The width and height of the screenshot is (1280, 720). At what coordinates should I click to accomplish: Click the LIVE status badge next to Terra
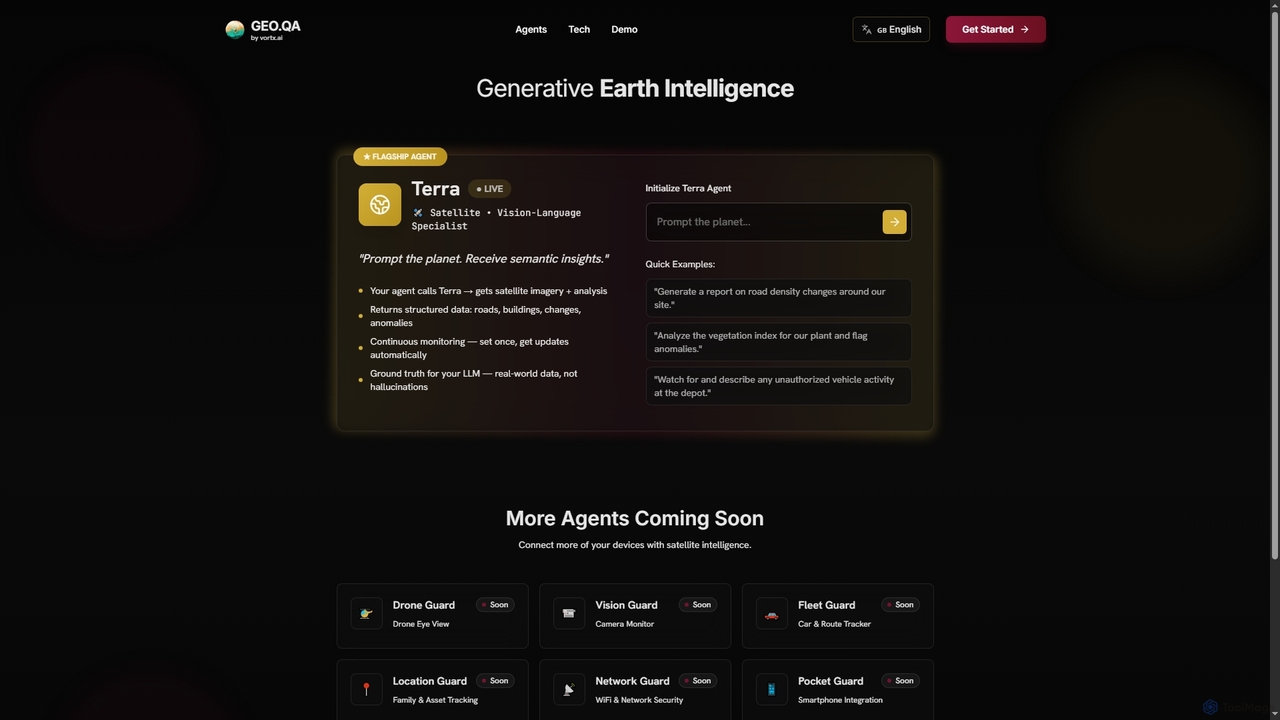(x=490, y=189)
